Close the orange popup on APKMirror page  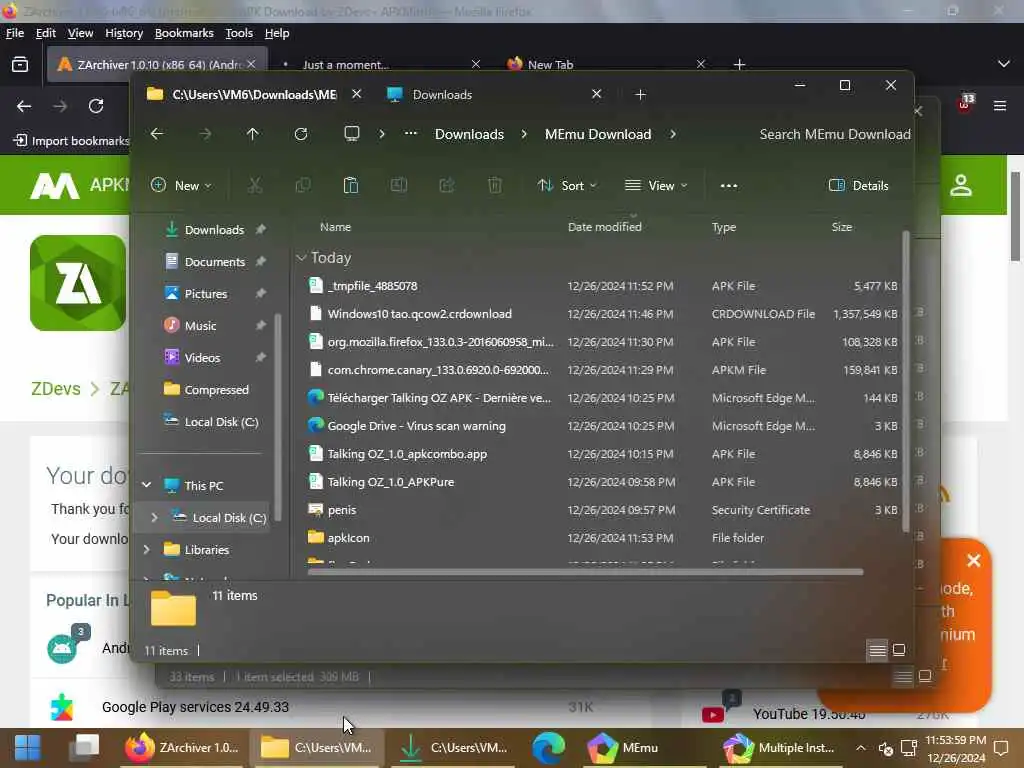974,560
